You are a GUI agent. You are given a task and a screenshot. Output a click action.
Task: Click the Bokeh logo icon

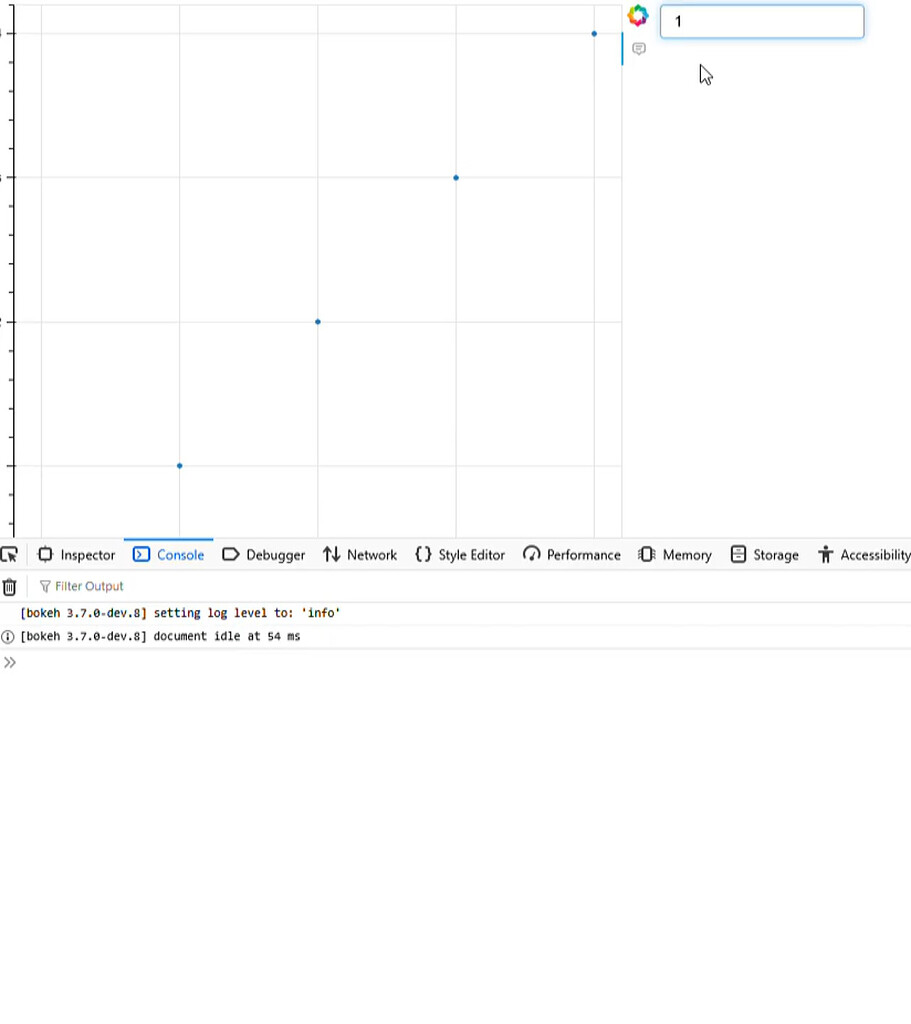[638, 16]
